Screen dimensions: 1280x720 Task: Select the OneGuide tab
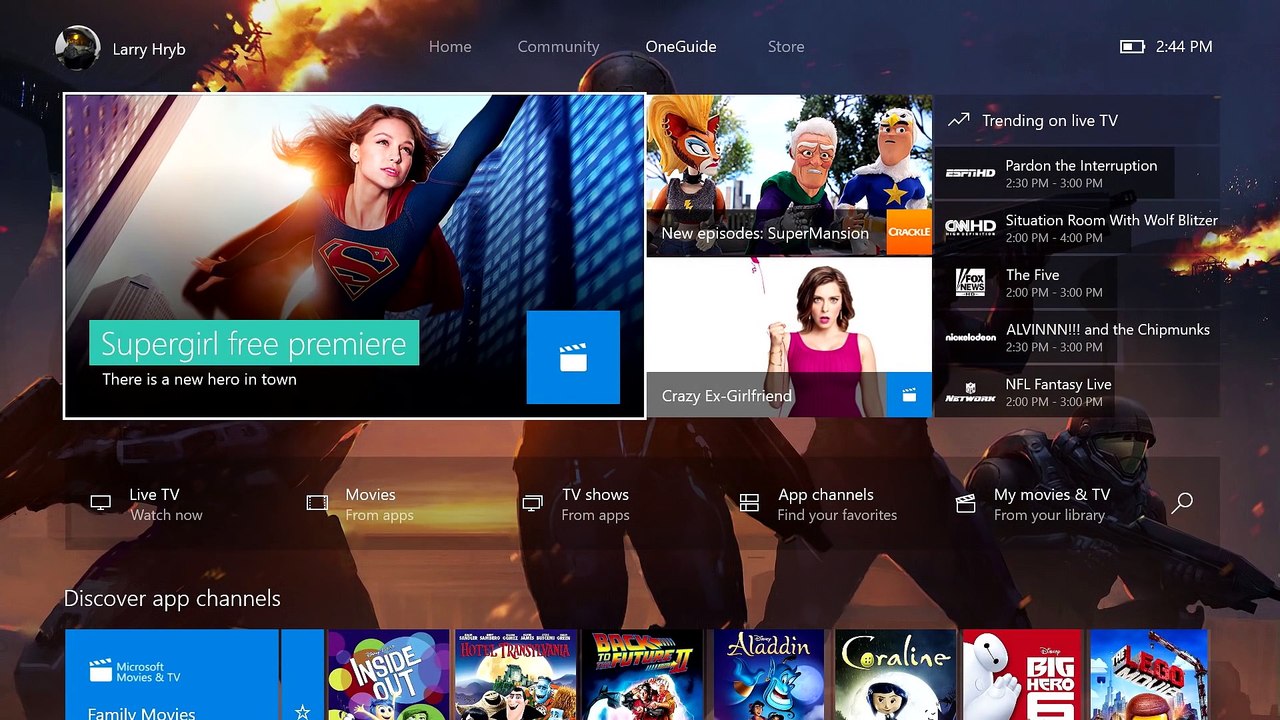681,47
